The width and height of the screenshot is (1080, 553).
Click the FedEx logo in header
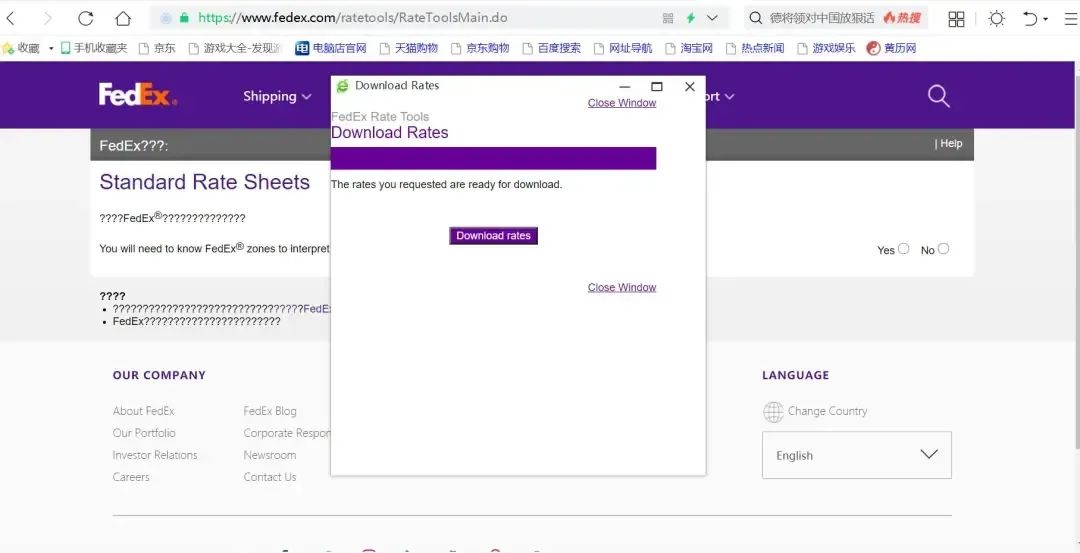pos(138,94)
